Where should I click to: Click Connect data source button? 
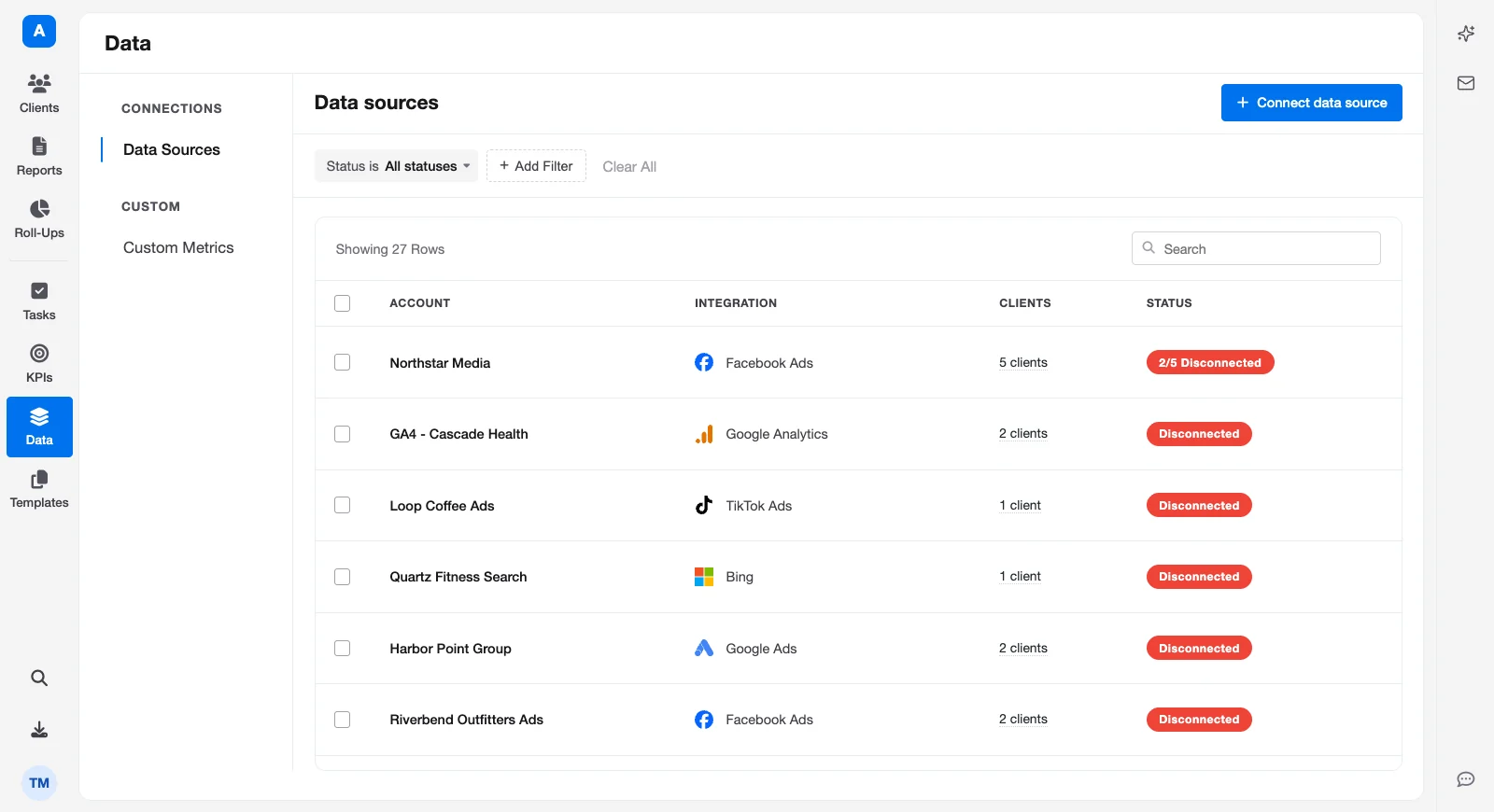pos(1311,103)
